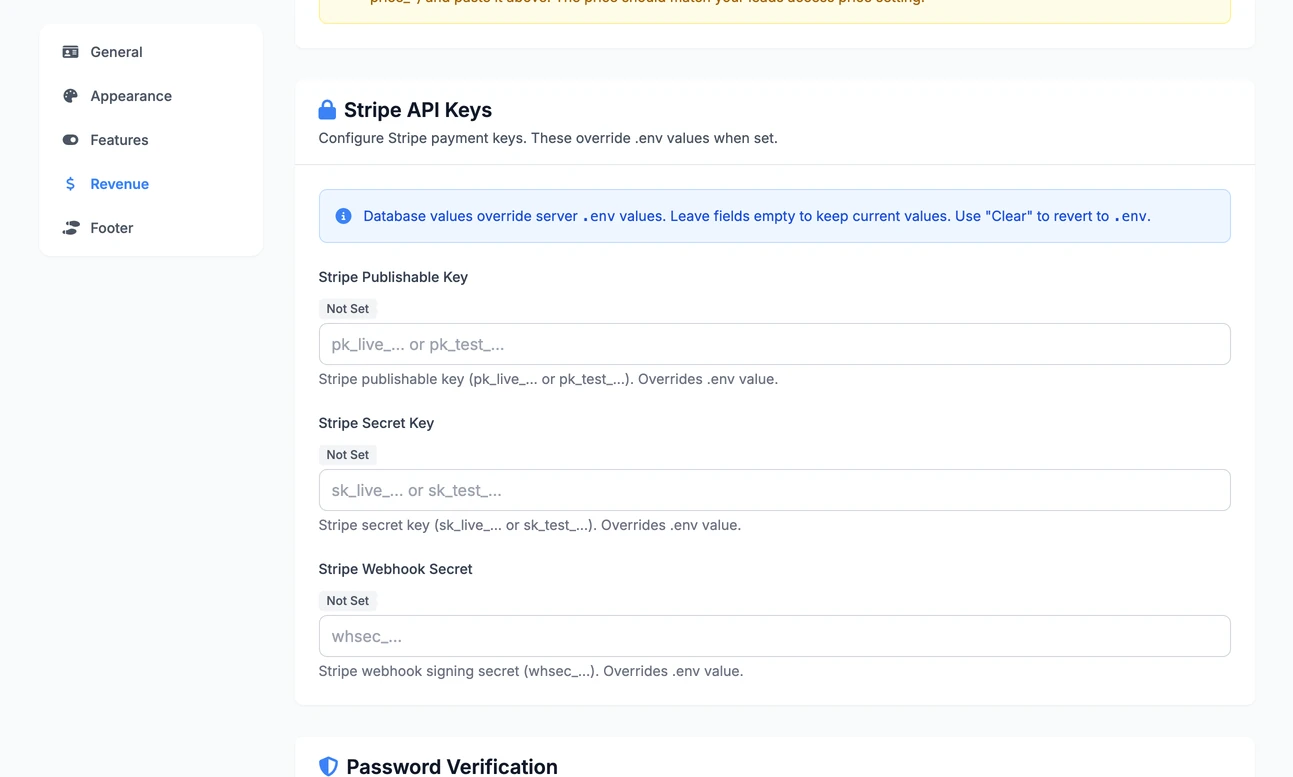Click the 'Database values override server' notice text
Screen dimensions: 1293x777
pos(757,216)
